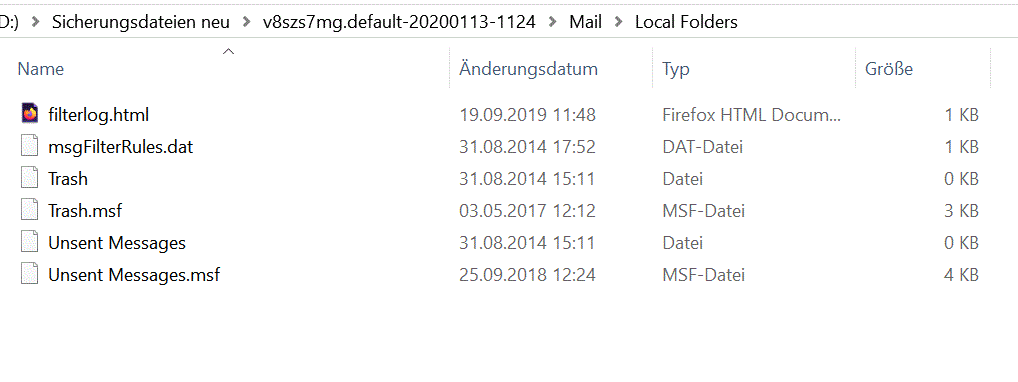Select the filterlog.html file name
Viewport: 1018px width, 382px height.
[x=99, y=115]
